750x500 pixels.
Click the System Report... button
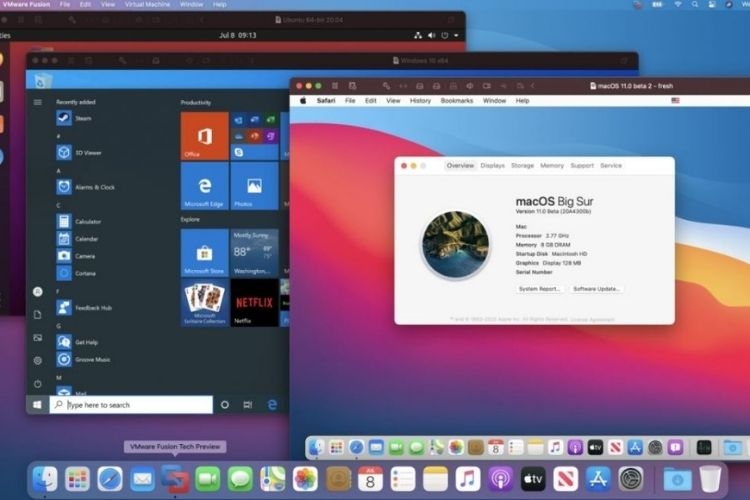click(540, 289)
